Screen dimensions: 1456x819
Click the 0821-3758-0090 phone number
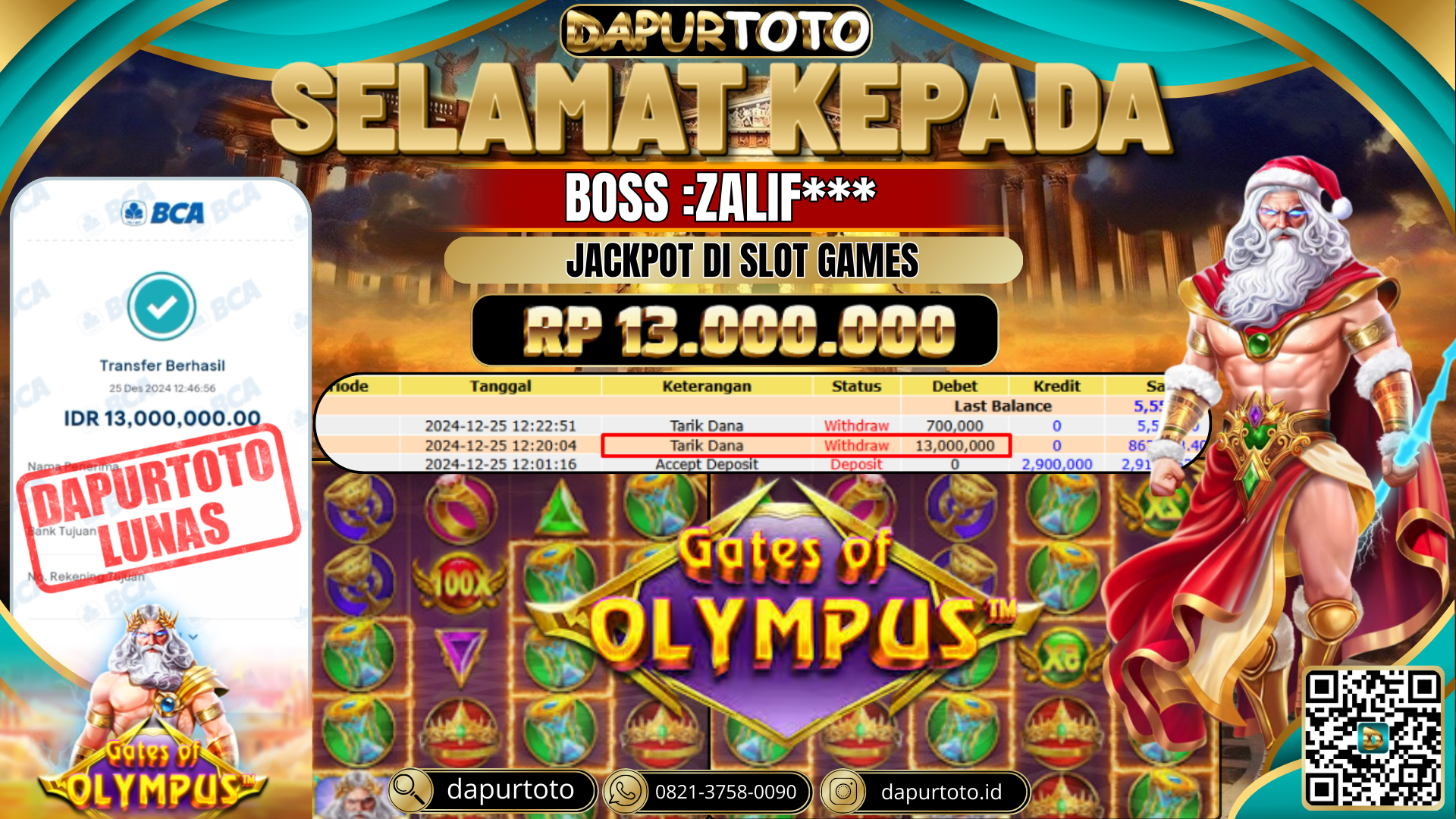point(726,792)
